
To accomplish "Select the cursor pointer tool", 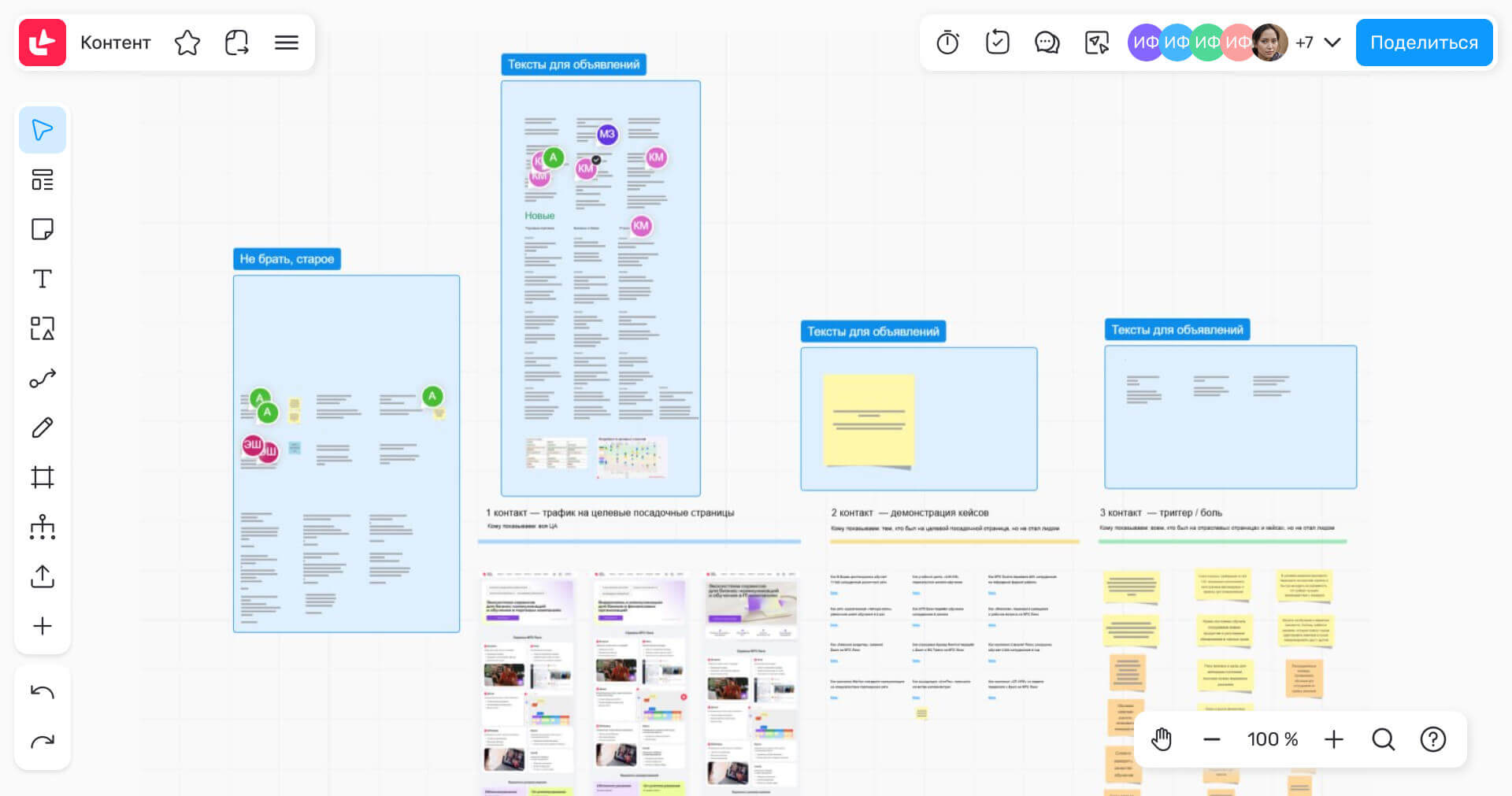I will tap(43, 130).
